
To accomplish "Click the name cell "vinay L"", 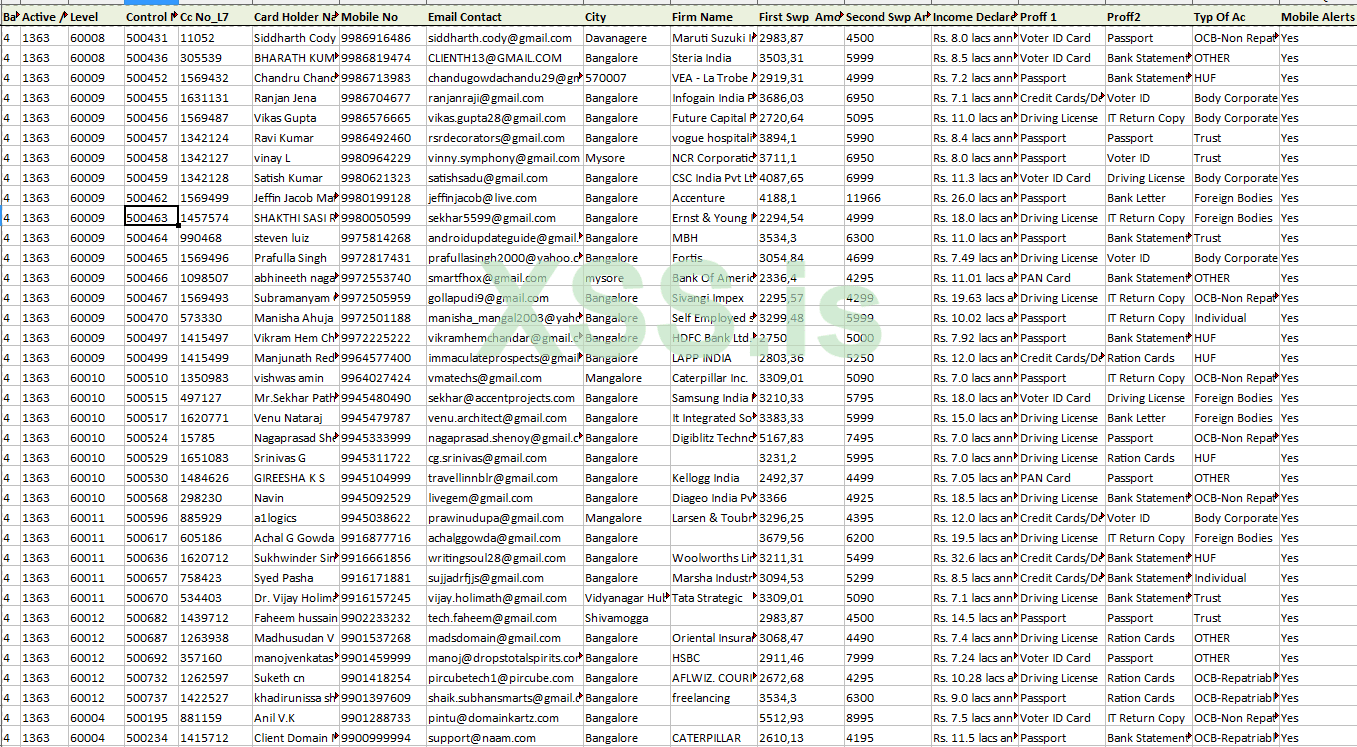I will pyautogui.click(x=295, y=158).
